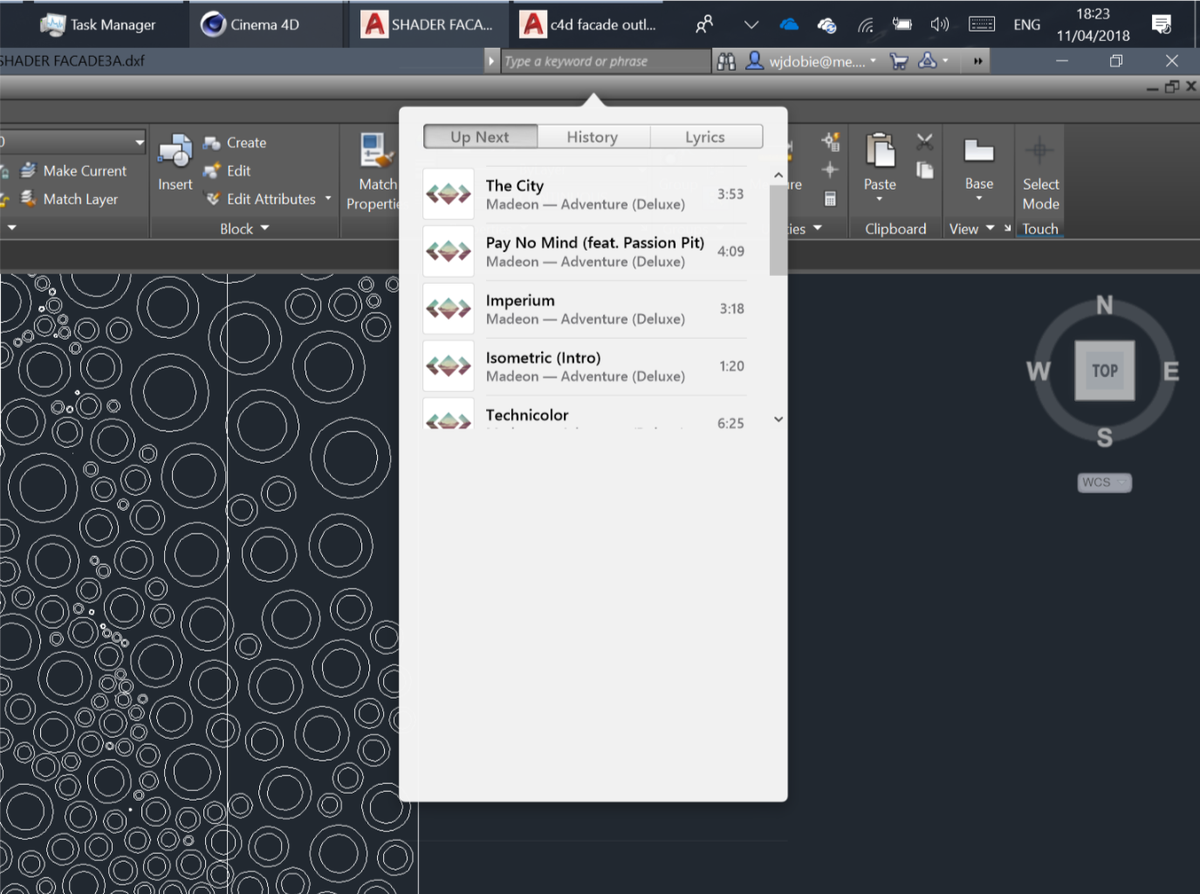Click the Select Mode touch icon

(x=1040, y=152)
